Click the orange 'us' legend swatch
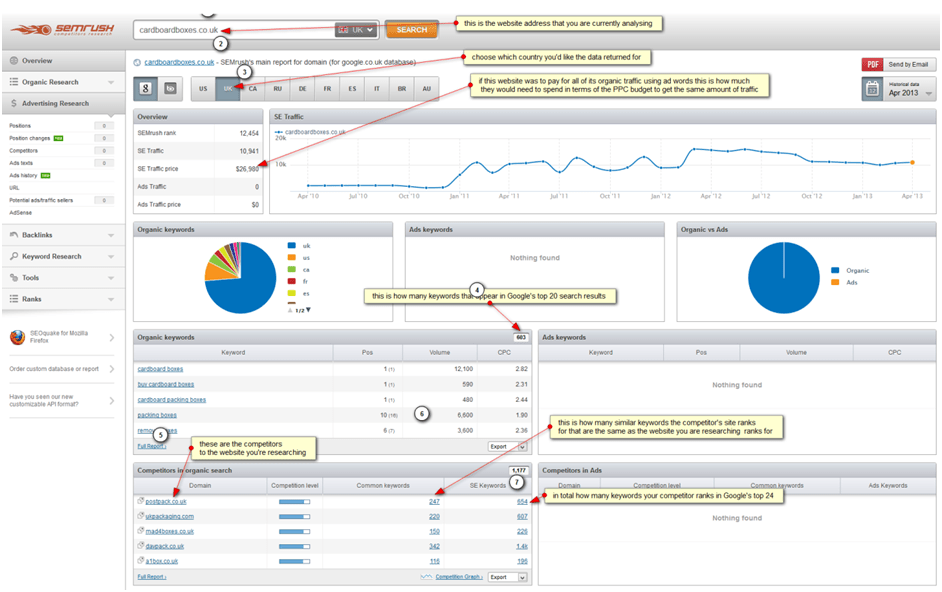The height and width of the screenshot is (592, 942). click(x=291, y=257)
